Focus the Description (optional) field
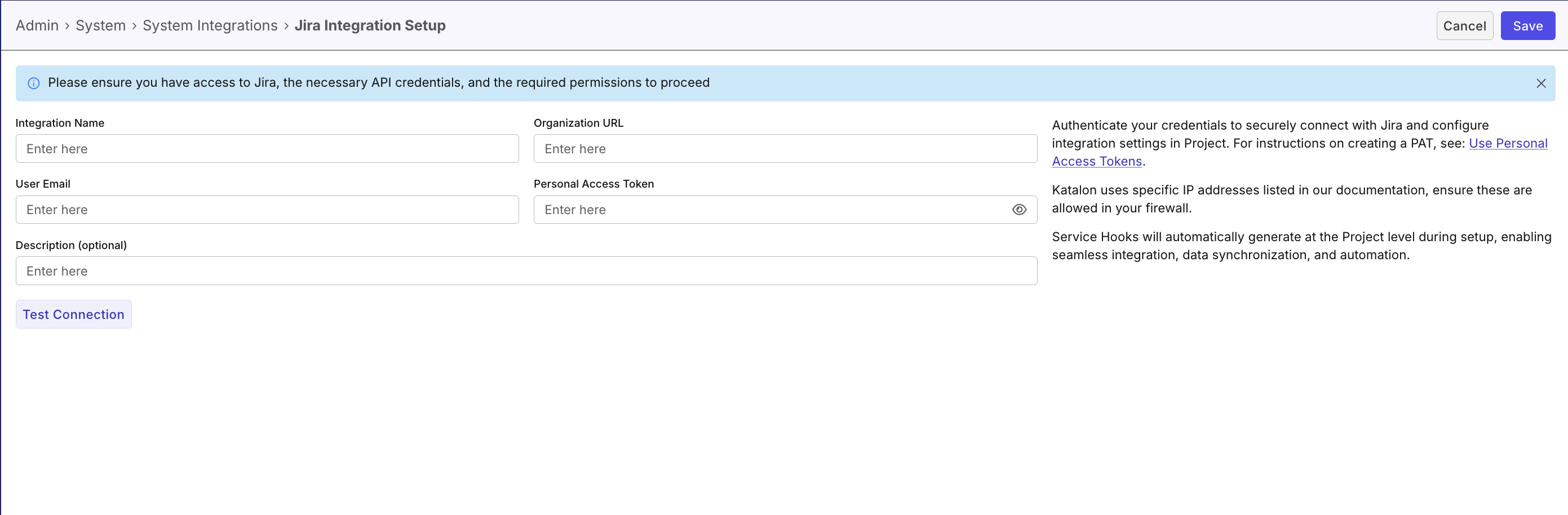 click(526, 271)
